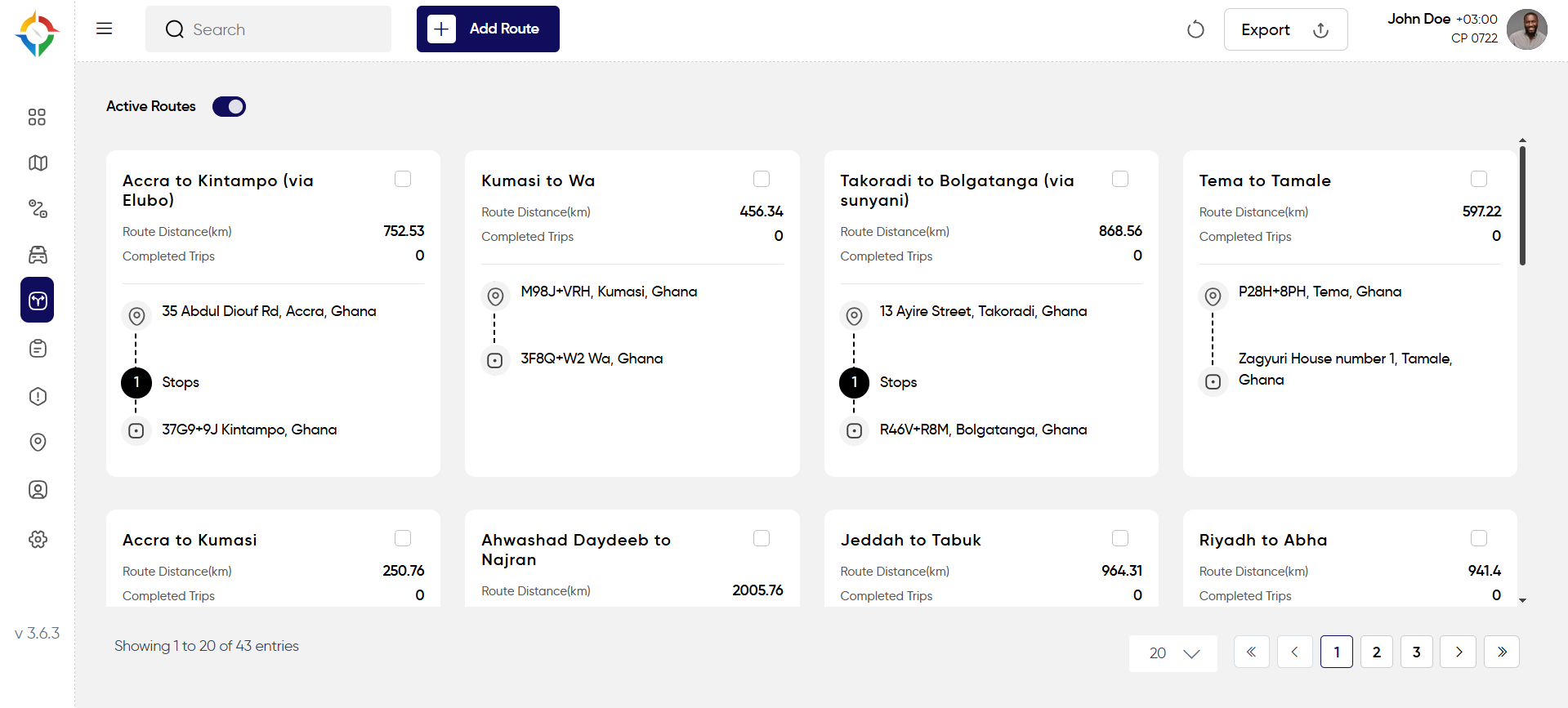Viewport: 1568px width, 708px height.
Task: Jump to the first page
Action: (1252, 652)
